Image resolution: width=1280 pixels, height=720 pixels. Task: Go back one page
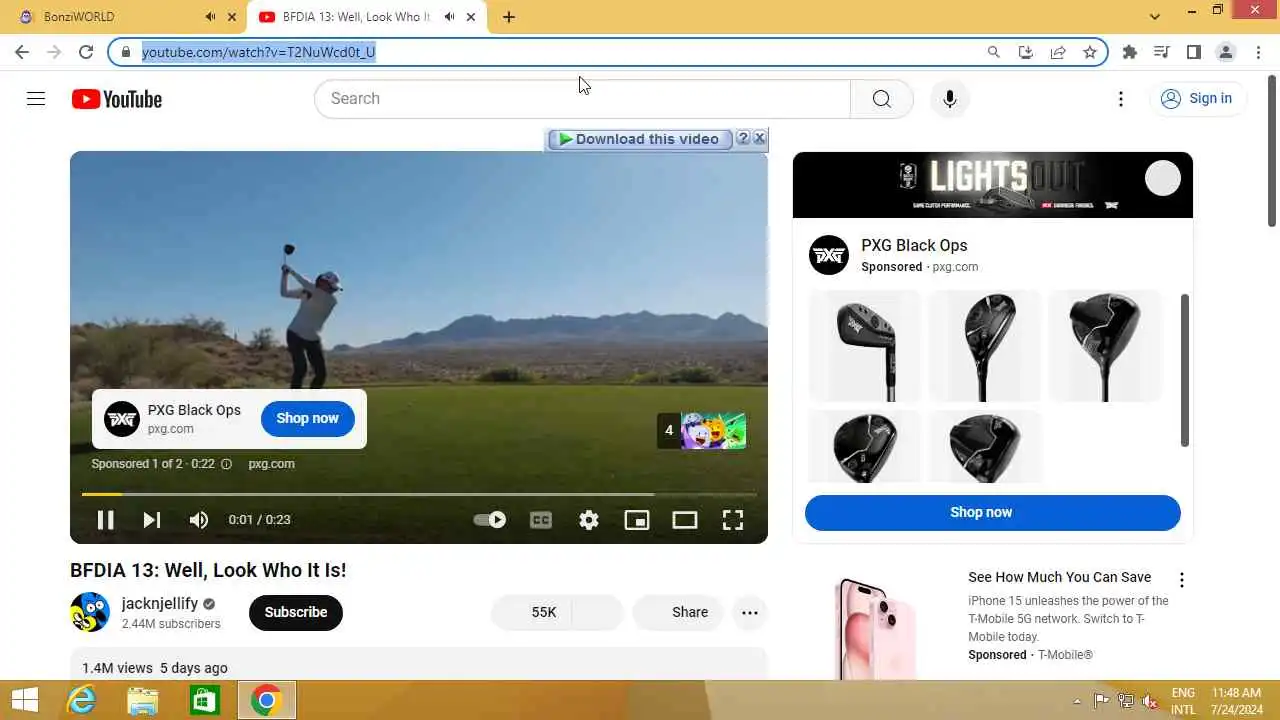pos(22,52)
